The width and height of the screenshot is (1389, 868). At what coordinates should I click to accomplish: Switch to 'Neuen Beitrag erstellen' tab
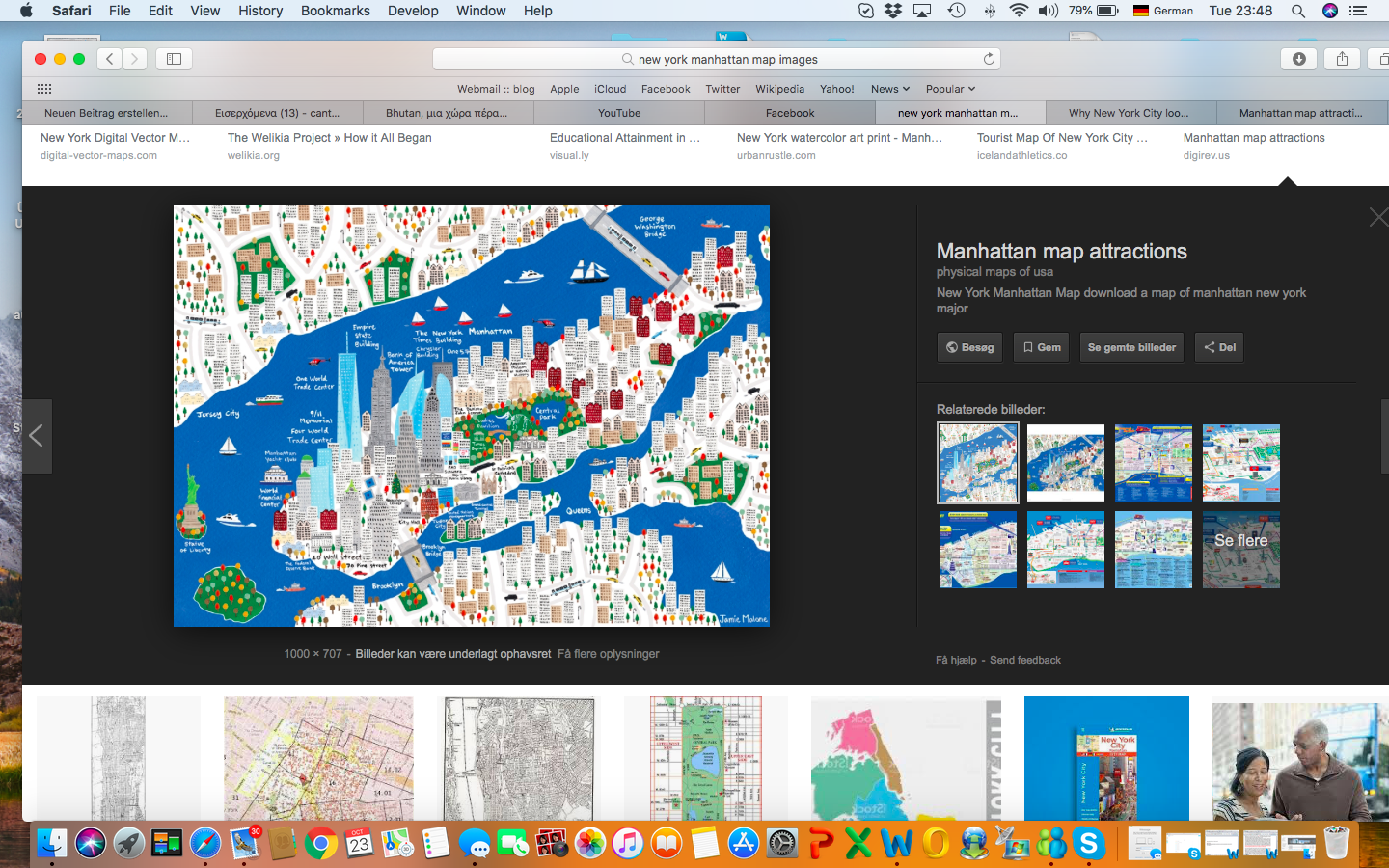pyautogui.click(x=106, y=113)
